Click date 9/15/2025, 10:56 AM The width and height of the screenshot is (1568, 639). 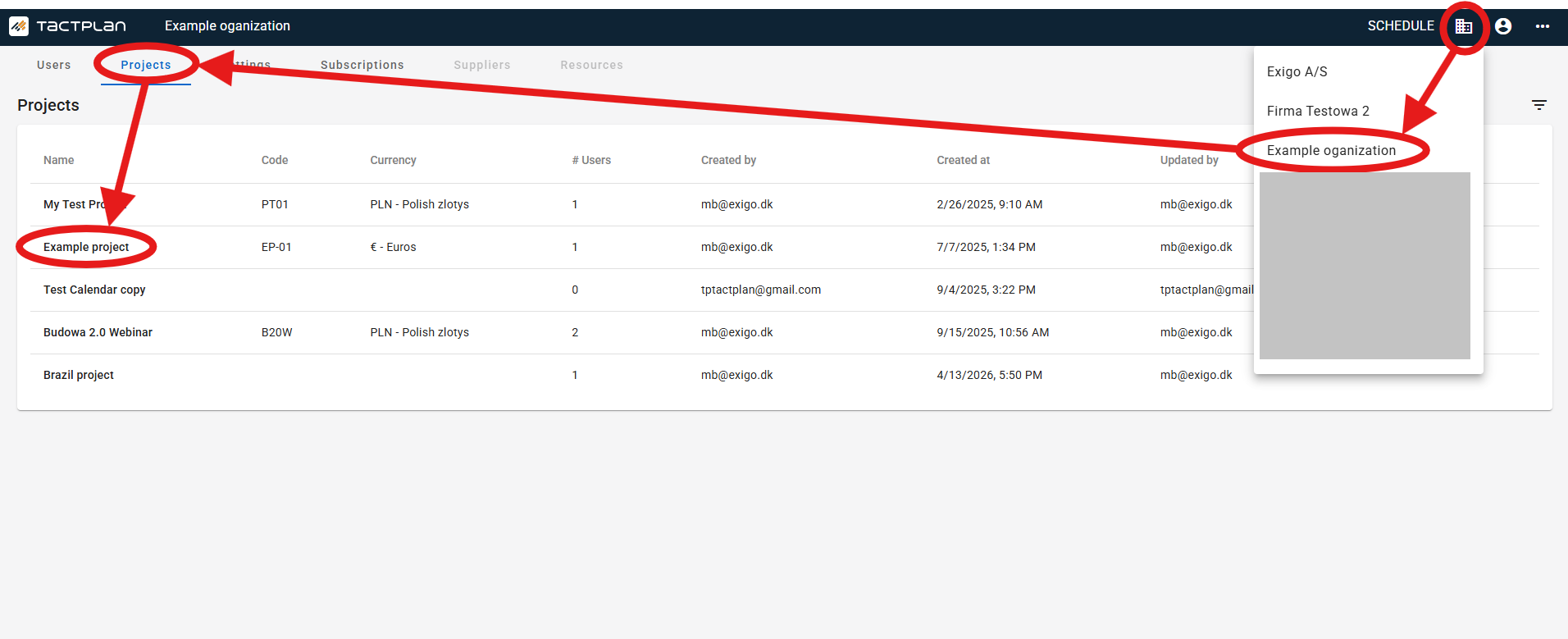tap(993, 332)
